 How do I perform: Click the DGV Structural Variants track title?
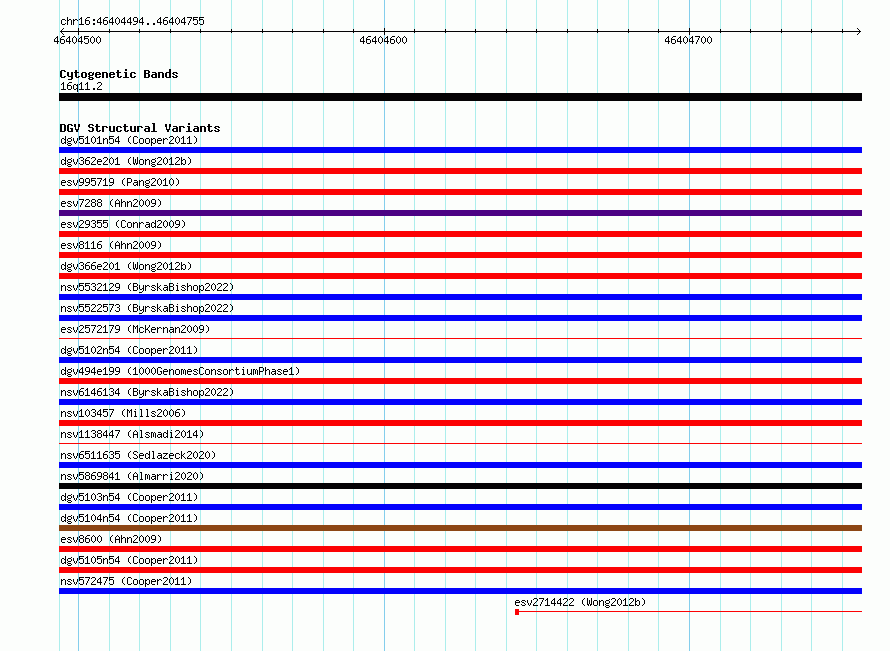point(140,128)
